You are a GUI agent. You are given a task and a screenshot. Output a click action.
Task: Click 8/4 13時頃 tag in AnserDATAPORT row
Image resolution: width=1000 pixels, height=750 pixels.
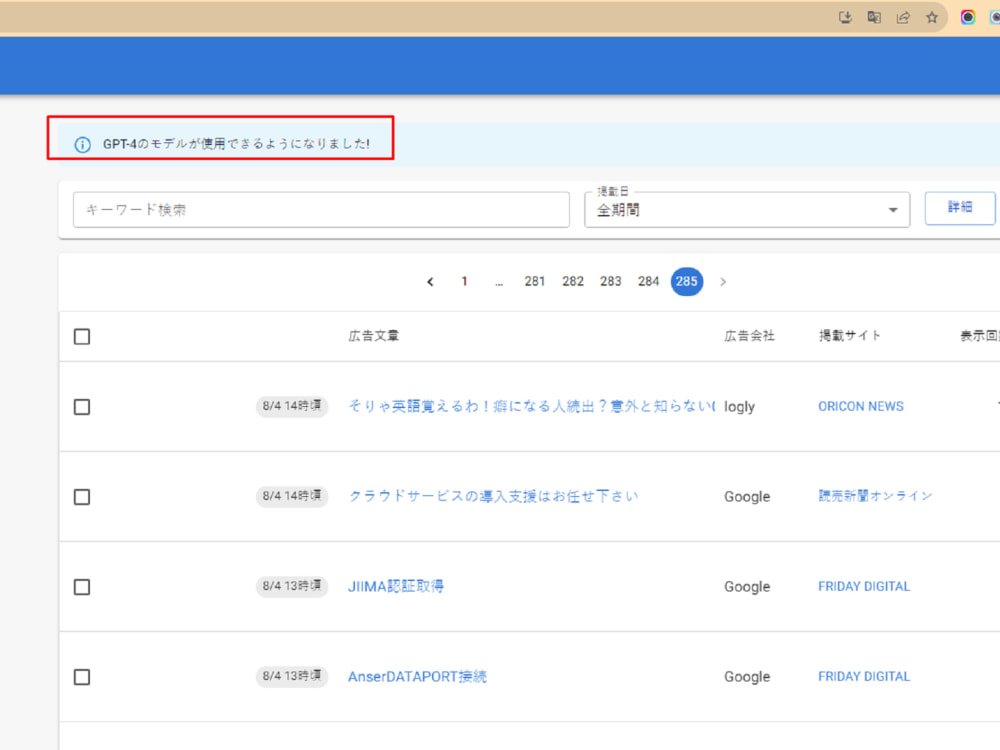(x=292, y=676)
